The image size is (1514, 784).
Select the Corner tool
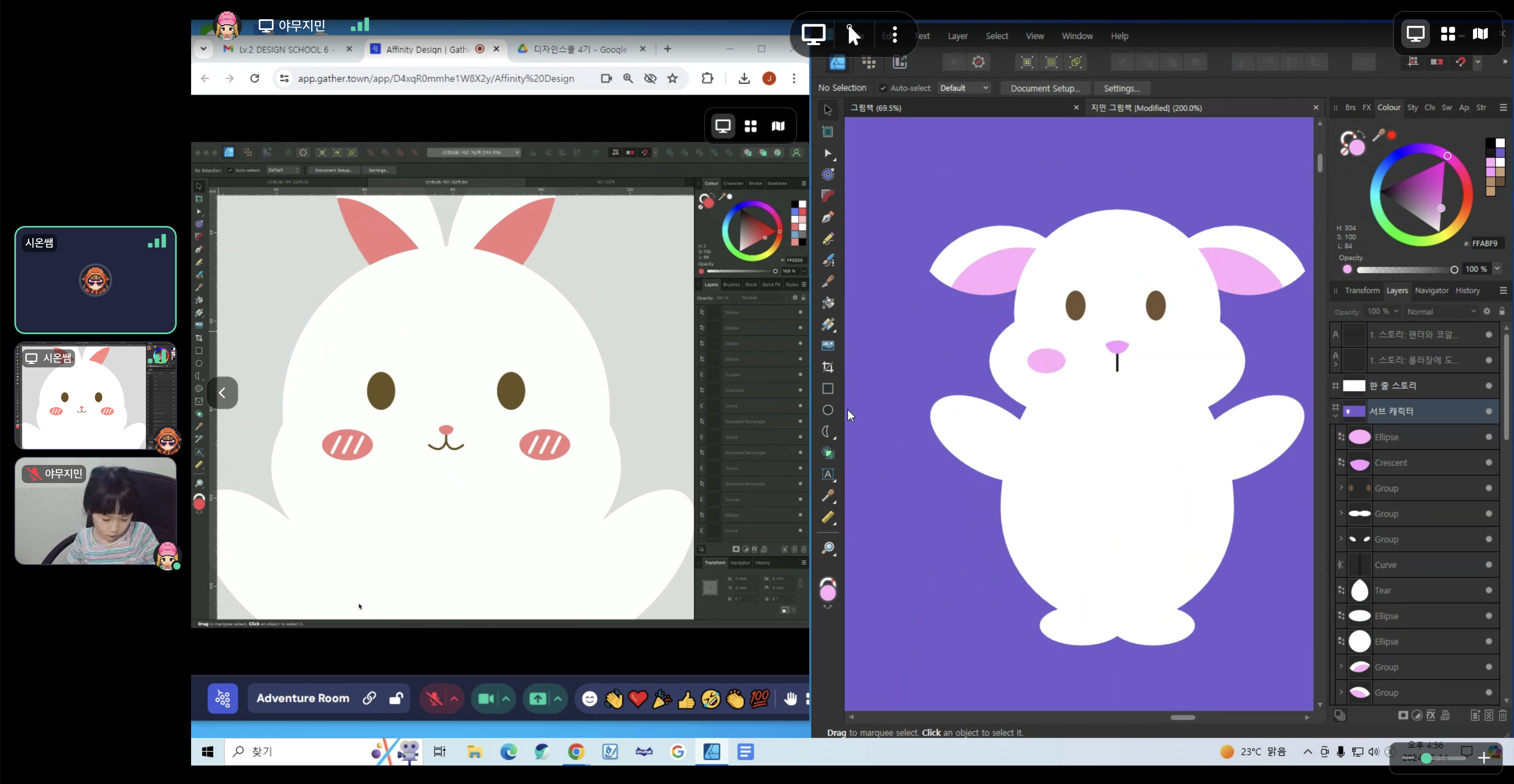(x=828, y=196)
